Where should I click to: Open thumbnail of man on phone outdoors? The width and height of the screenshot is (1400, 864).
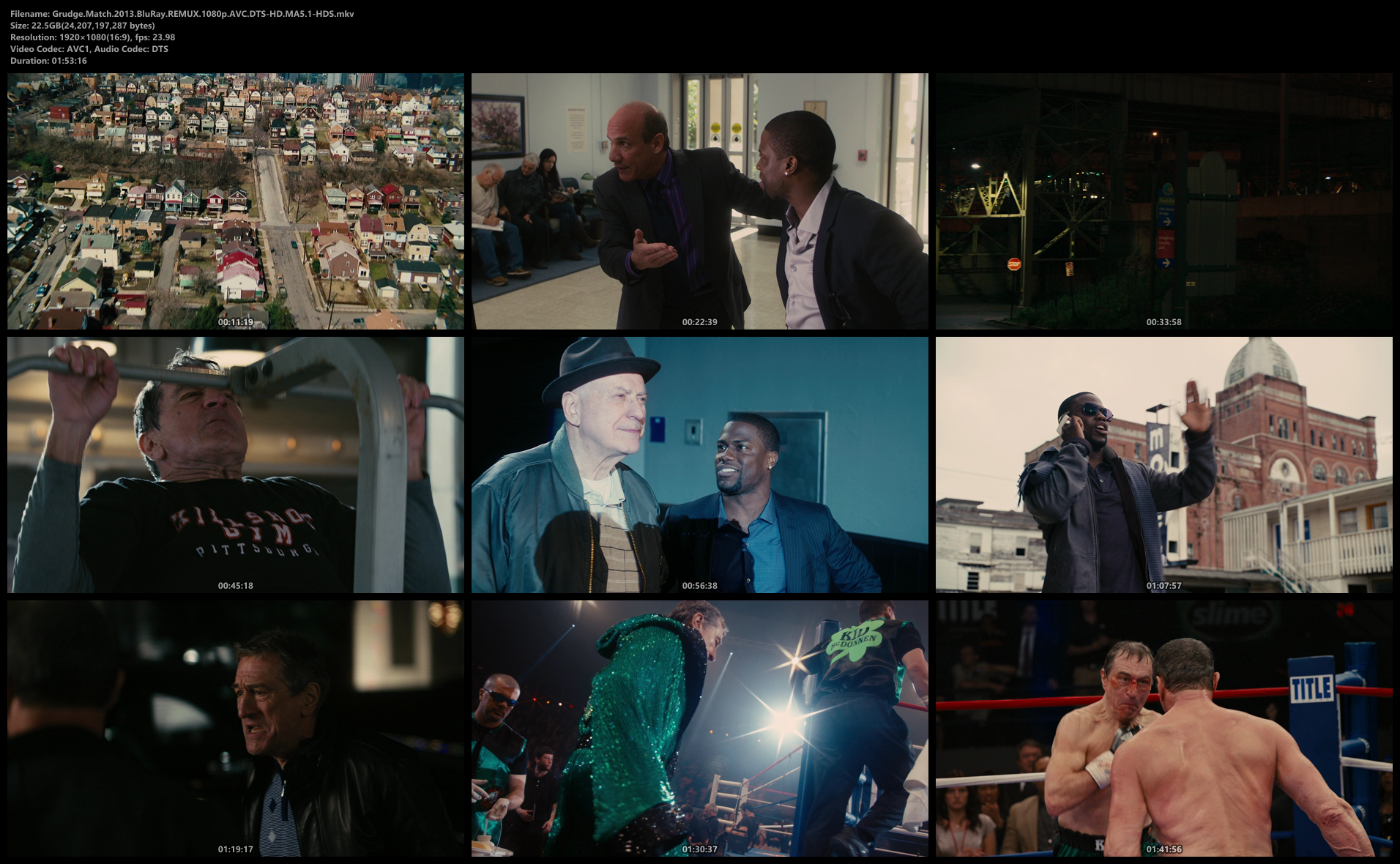coord(1163,464)
